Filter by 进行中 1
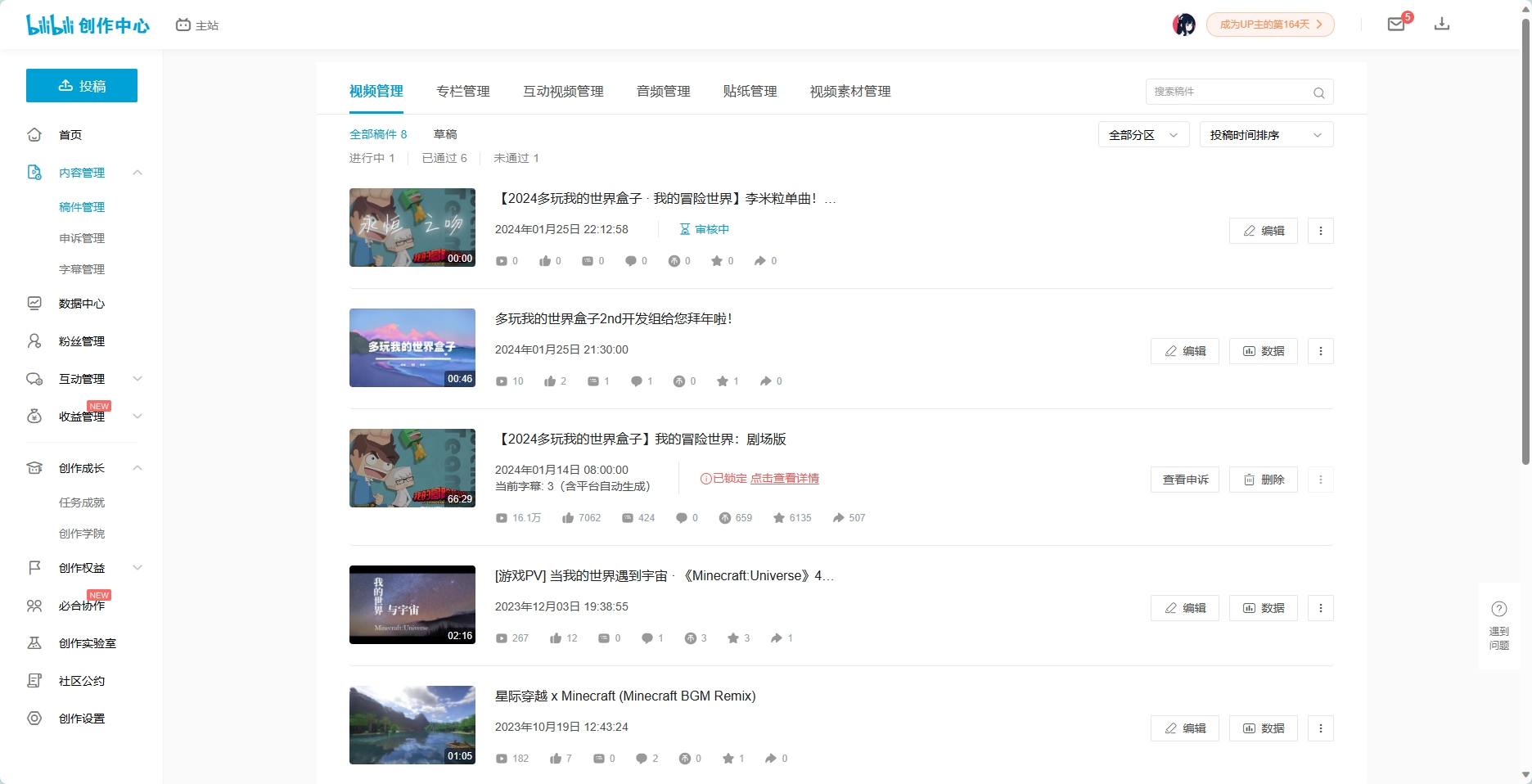Image resolution: width=1532 pixels, height=784 pixels. point(372,158)
